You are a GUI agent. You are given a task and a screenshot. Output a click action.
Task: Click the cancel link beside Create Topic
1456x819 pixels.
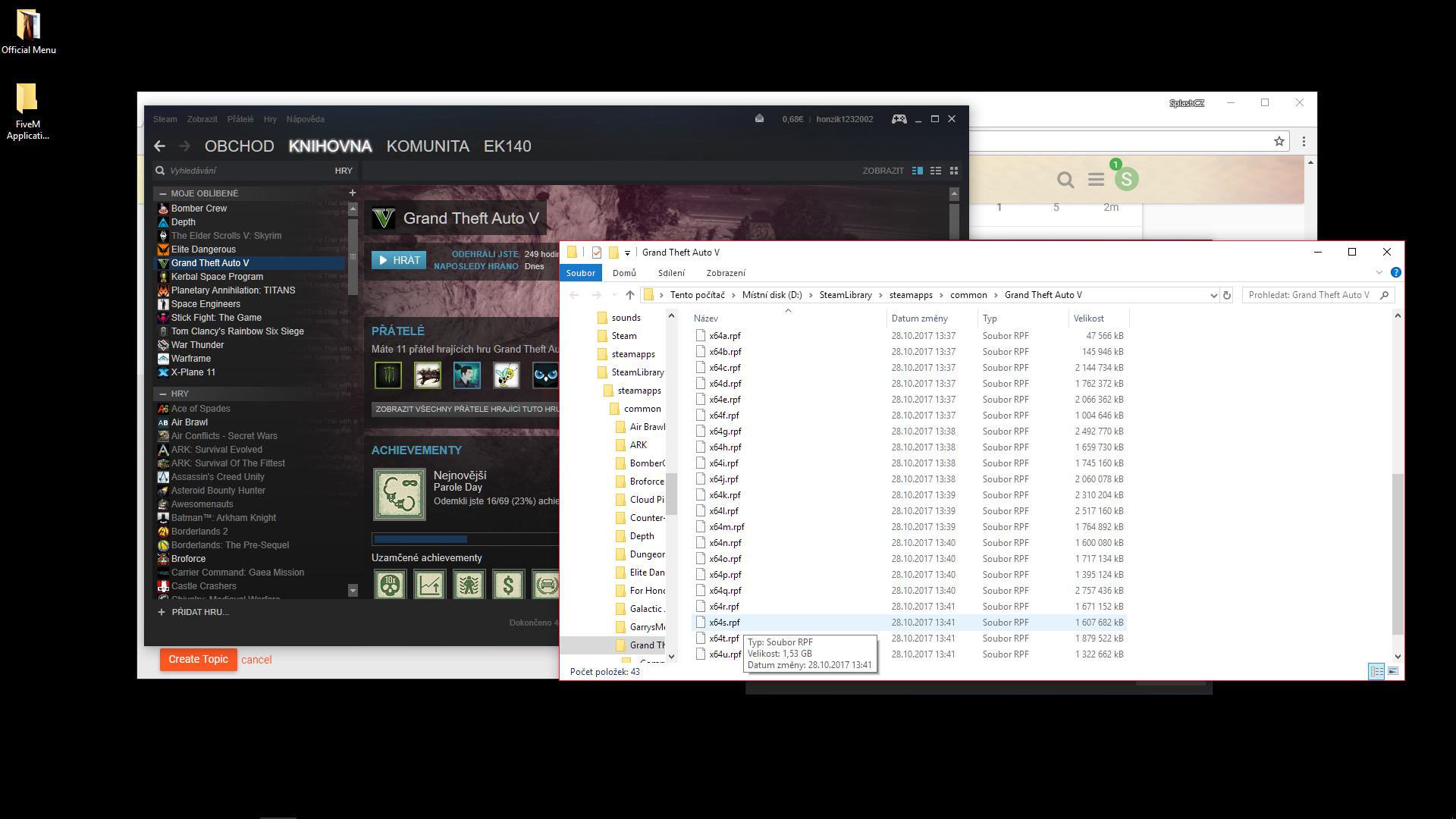[256, 660]
